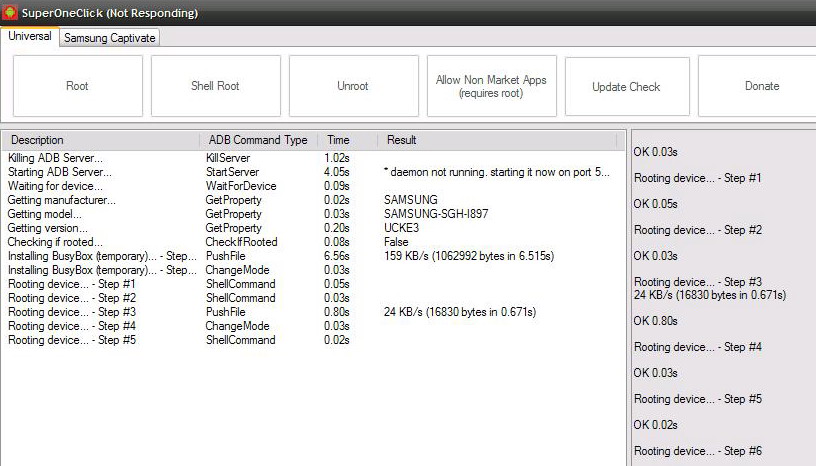Viewport: 816px width, 466px height.
Task: Sort by the Description column header
Action: 101,140
